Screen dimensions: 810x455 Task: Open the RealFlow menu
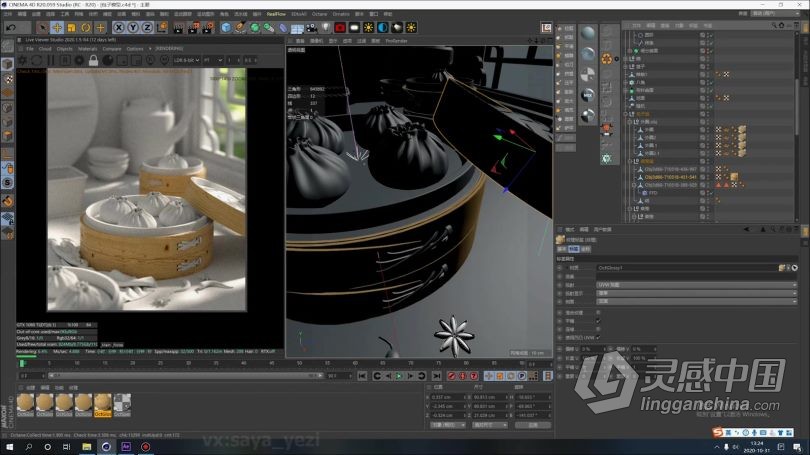pyautogui.click(x=276, y=14)
